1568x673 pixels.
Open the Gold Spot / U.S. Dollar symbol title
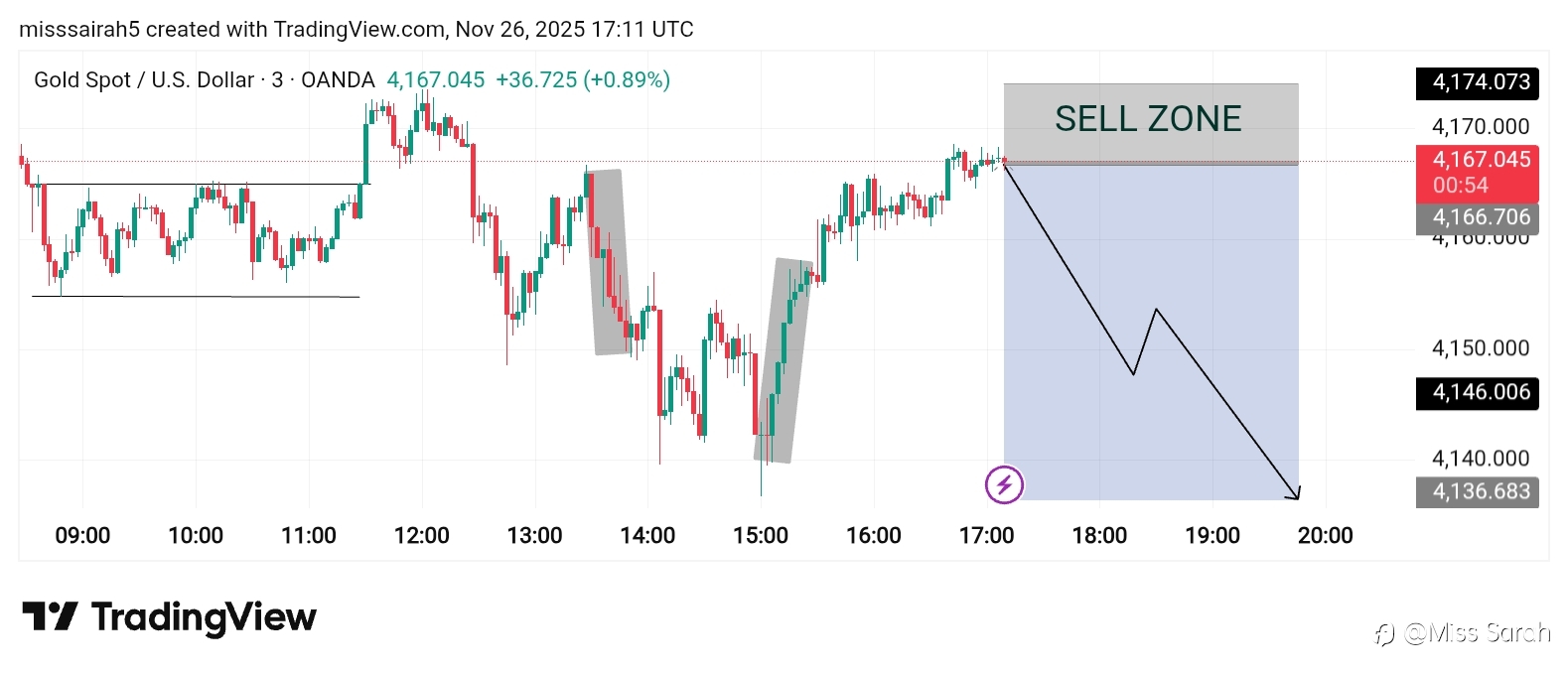(144, 80)
